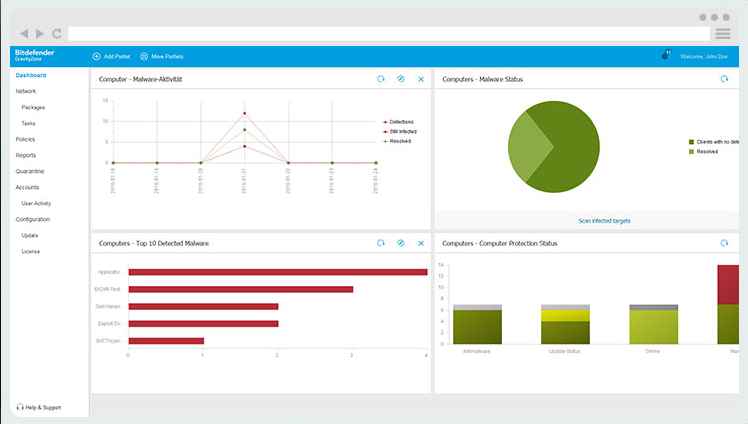Refresh the Computer Protection Status portlet
Viewport: 748px width, 424px height.
[724, 243]
